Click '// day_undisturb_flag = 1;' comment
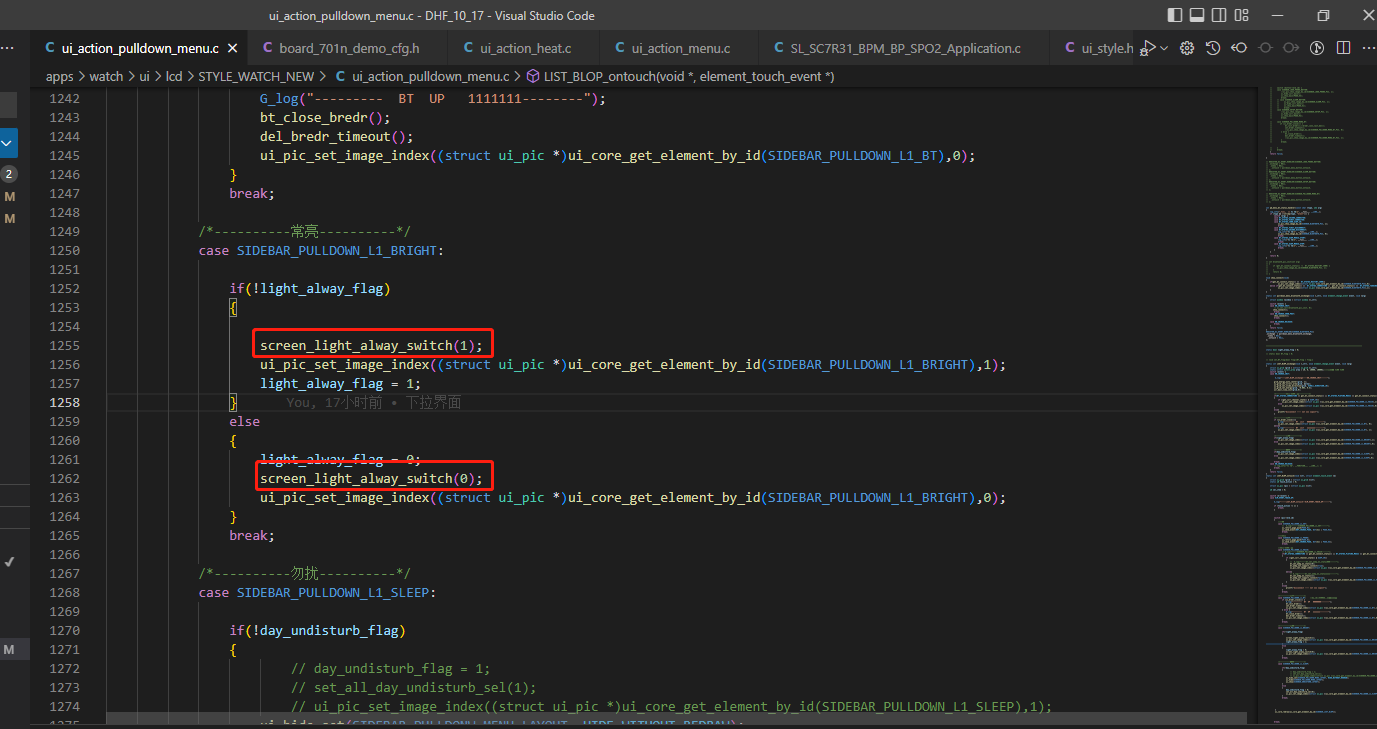The height and width of the screenshot is (729, 1377). (x=390, y=668)
